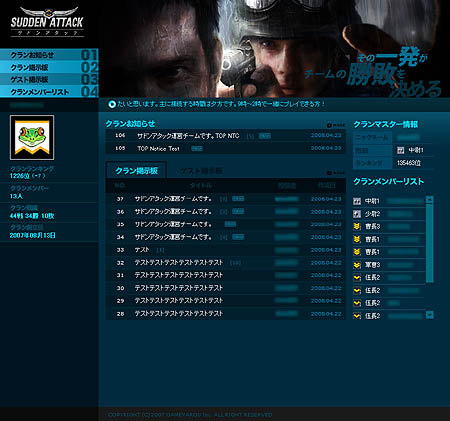
Task: Click clan founding date 2007年08月13日
Action: 33,235
